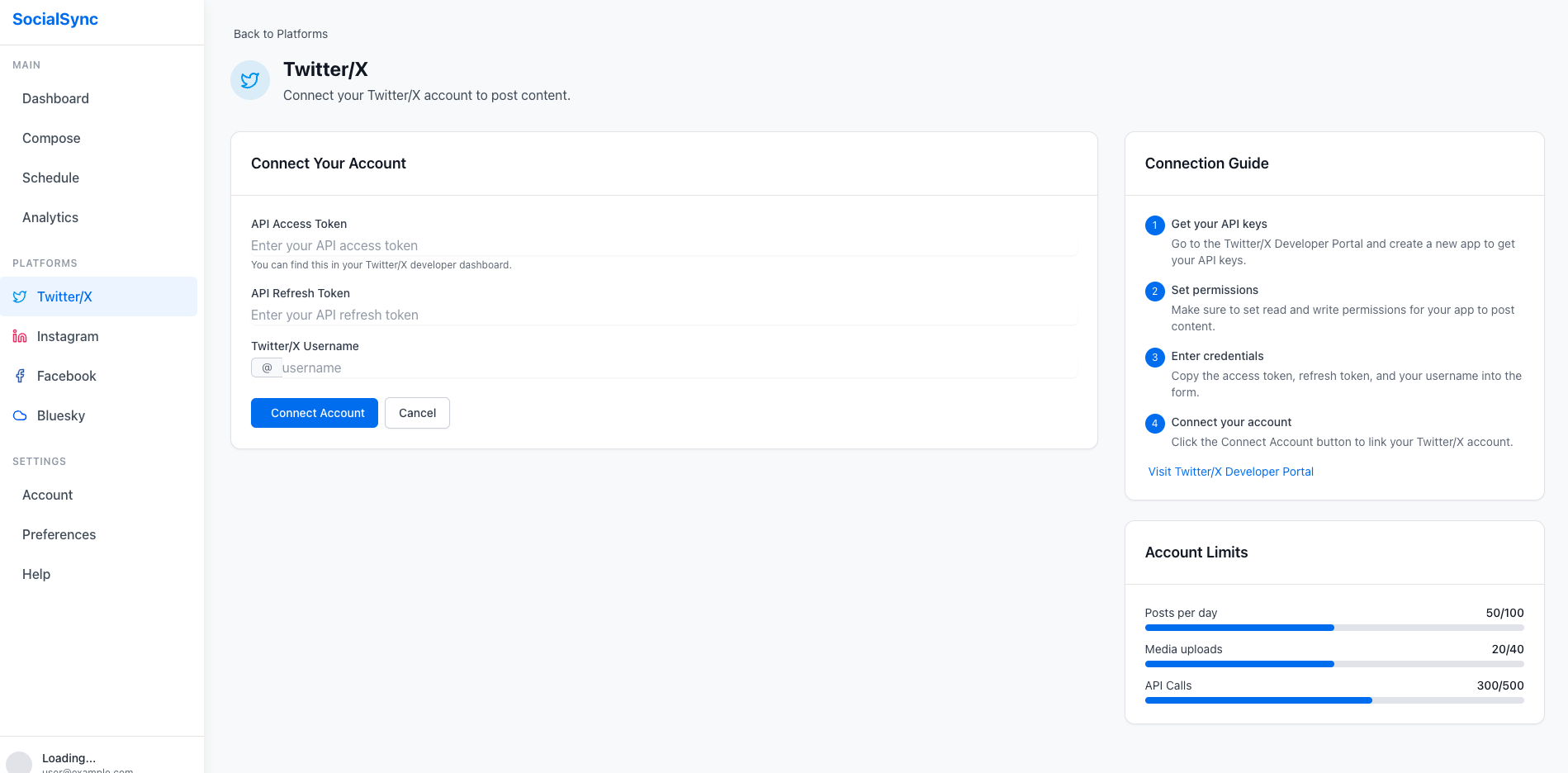Navigate to Compose

[51, 138]
